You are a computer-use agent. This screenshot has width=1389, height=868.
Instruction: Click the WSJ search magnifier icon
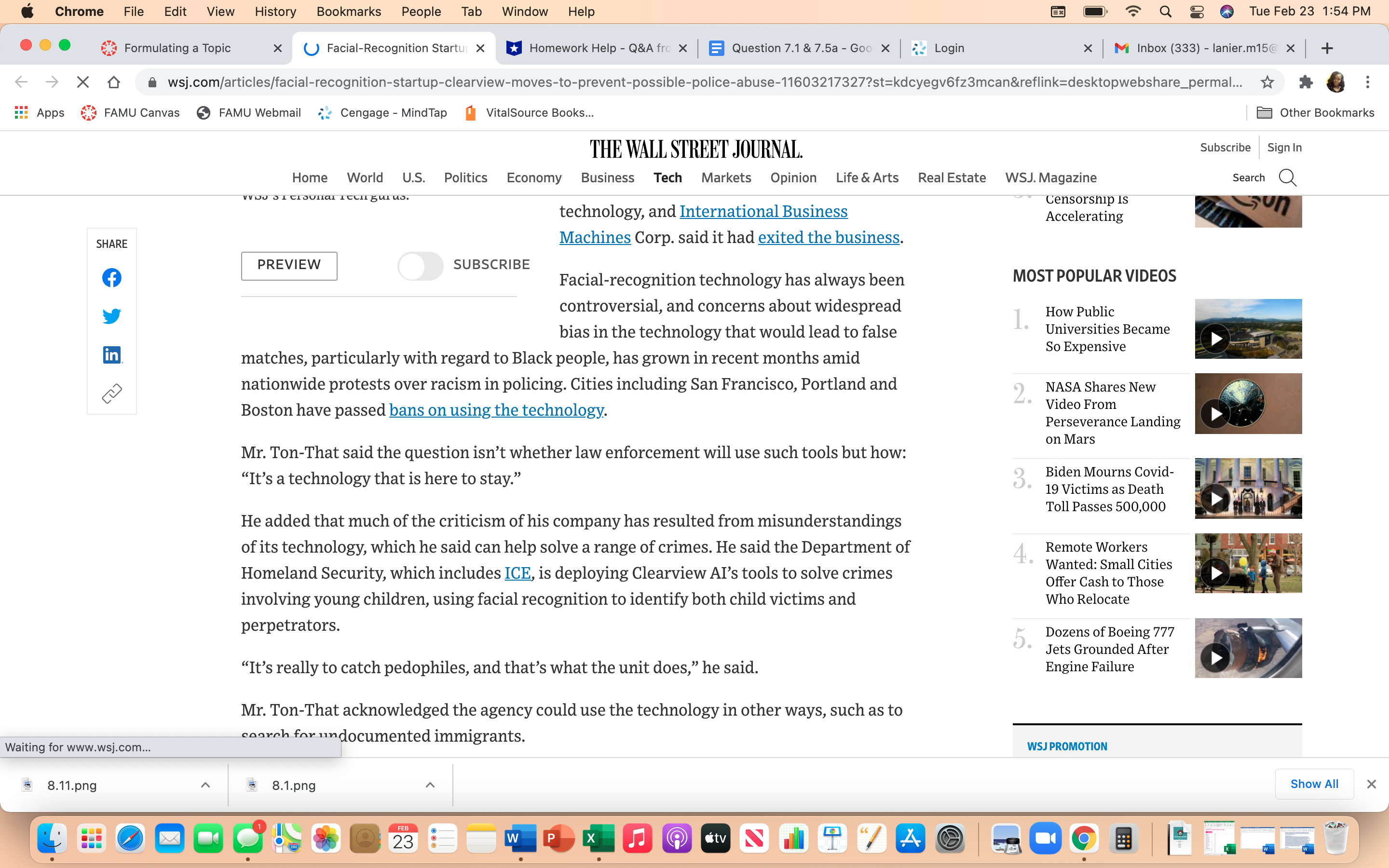[x=1287, y=178]
